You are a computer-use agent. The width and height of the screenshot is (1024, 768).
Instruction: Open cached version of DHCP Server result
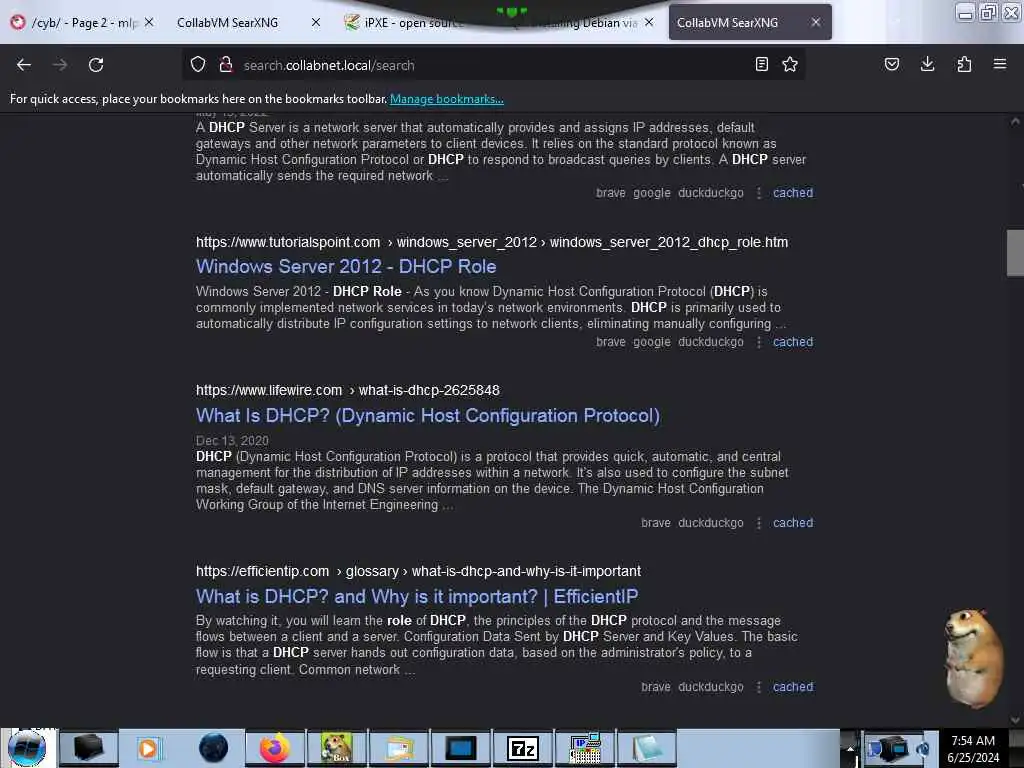pos(793,193)
